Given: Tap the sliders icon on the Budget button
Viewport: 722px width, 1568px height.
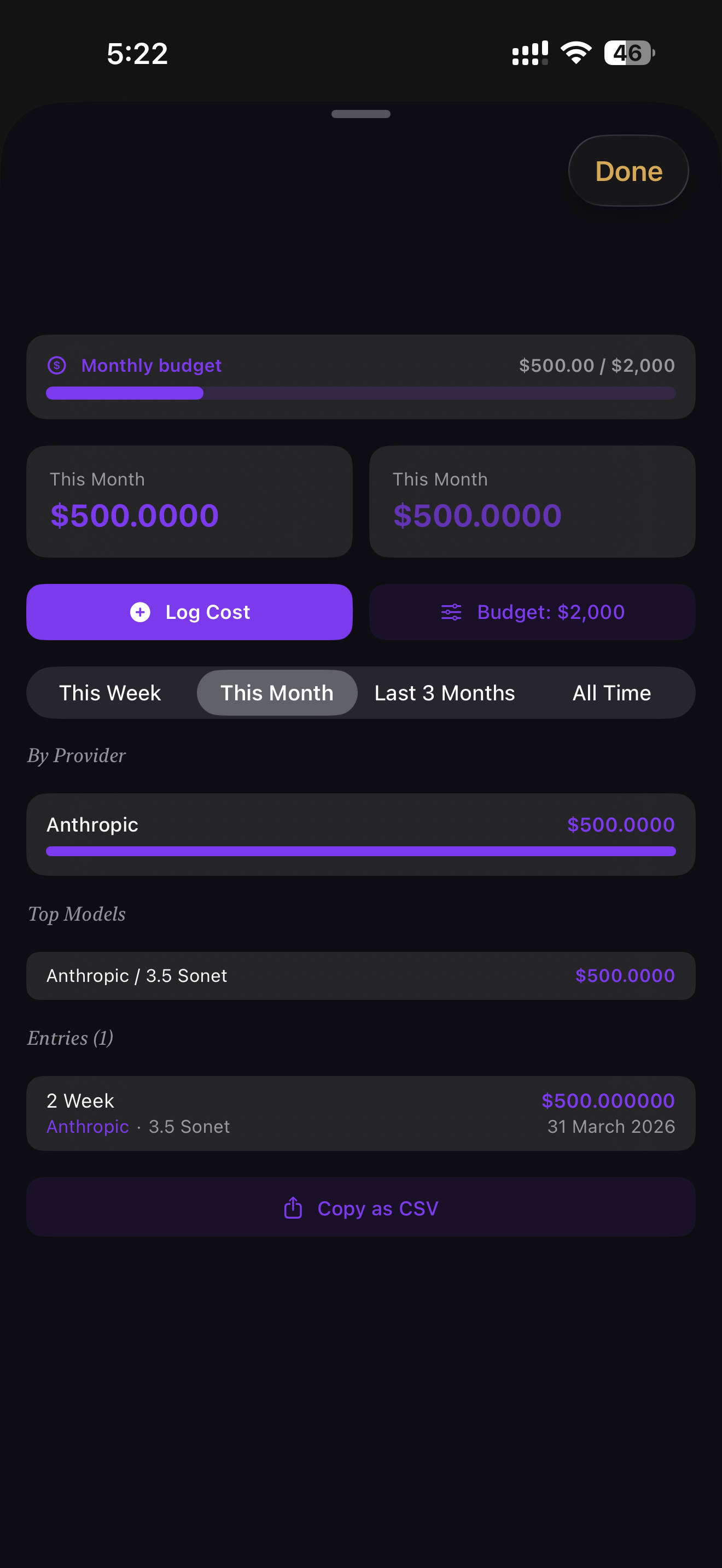Looking at the screenshot, I should point(451,612).
